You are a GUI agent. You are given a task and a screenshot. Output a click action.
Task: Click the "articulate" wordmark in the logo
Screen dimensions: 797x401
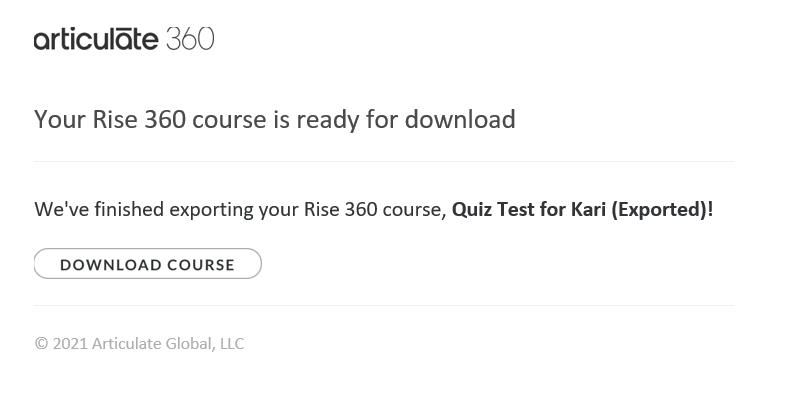96,40
